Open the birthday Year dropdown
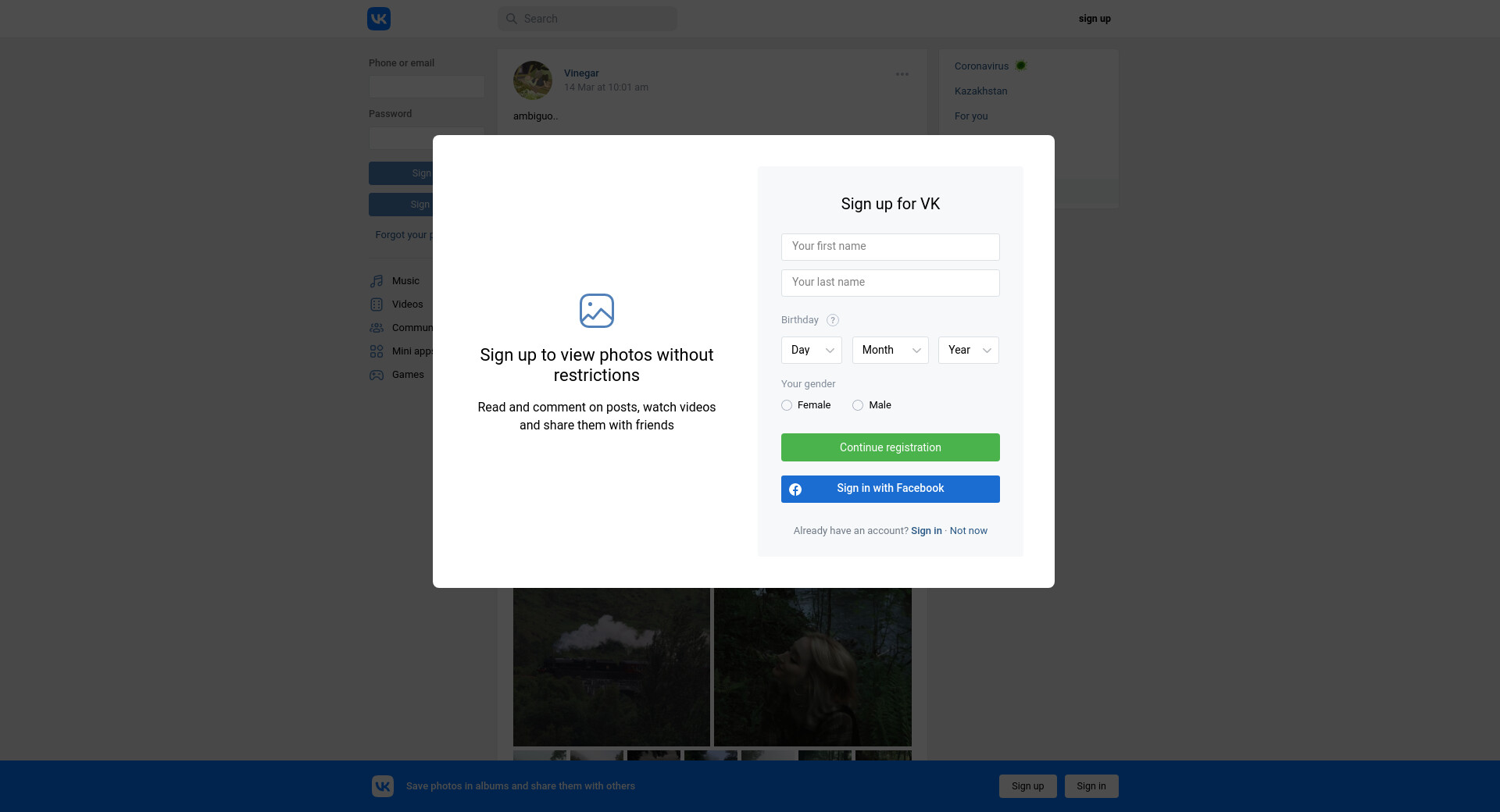The width and height of the screenshot is (1500, 812). pos(968,350)
